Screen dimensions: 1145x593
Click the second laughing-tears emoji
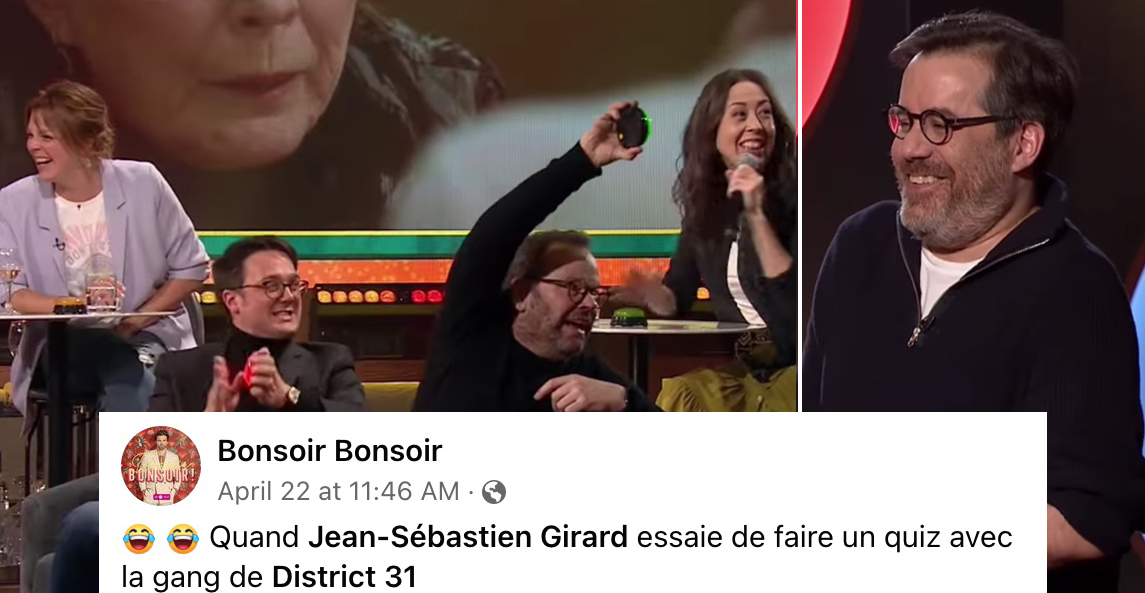click(x=183, y=538)
